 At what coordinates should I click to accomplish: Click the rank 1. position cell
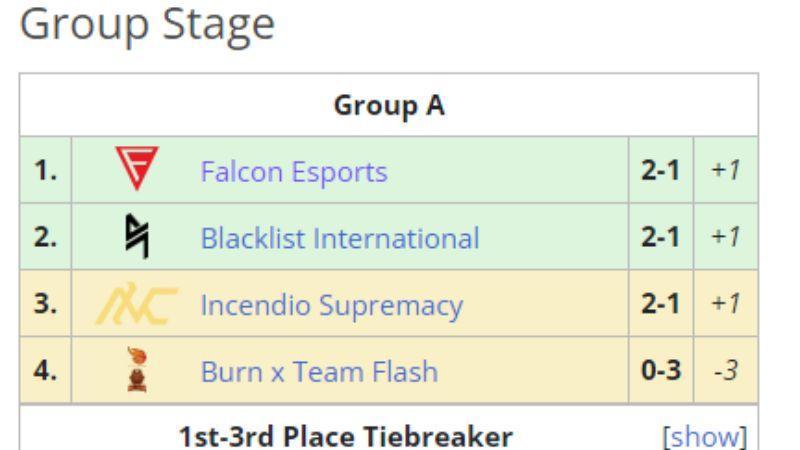point(45,170)
